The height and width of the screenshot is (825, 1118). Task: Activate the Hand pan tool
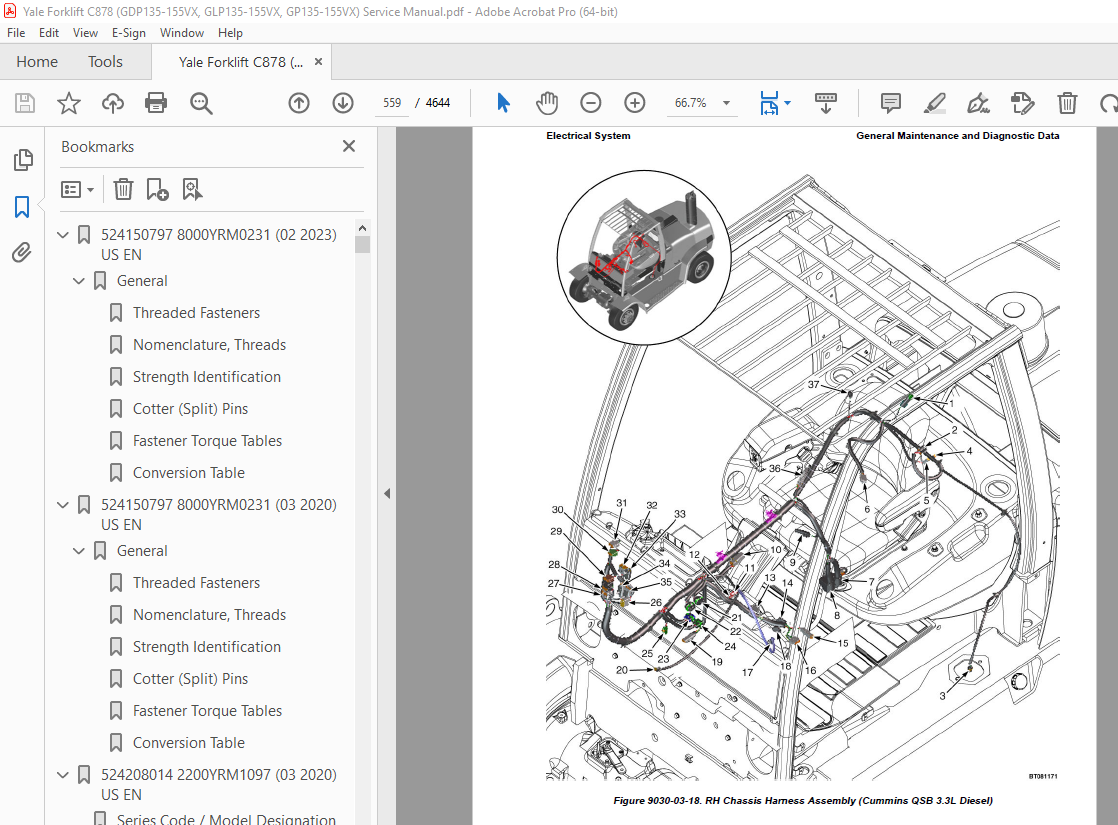coord(547,103)
